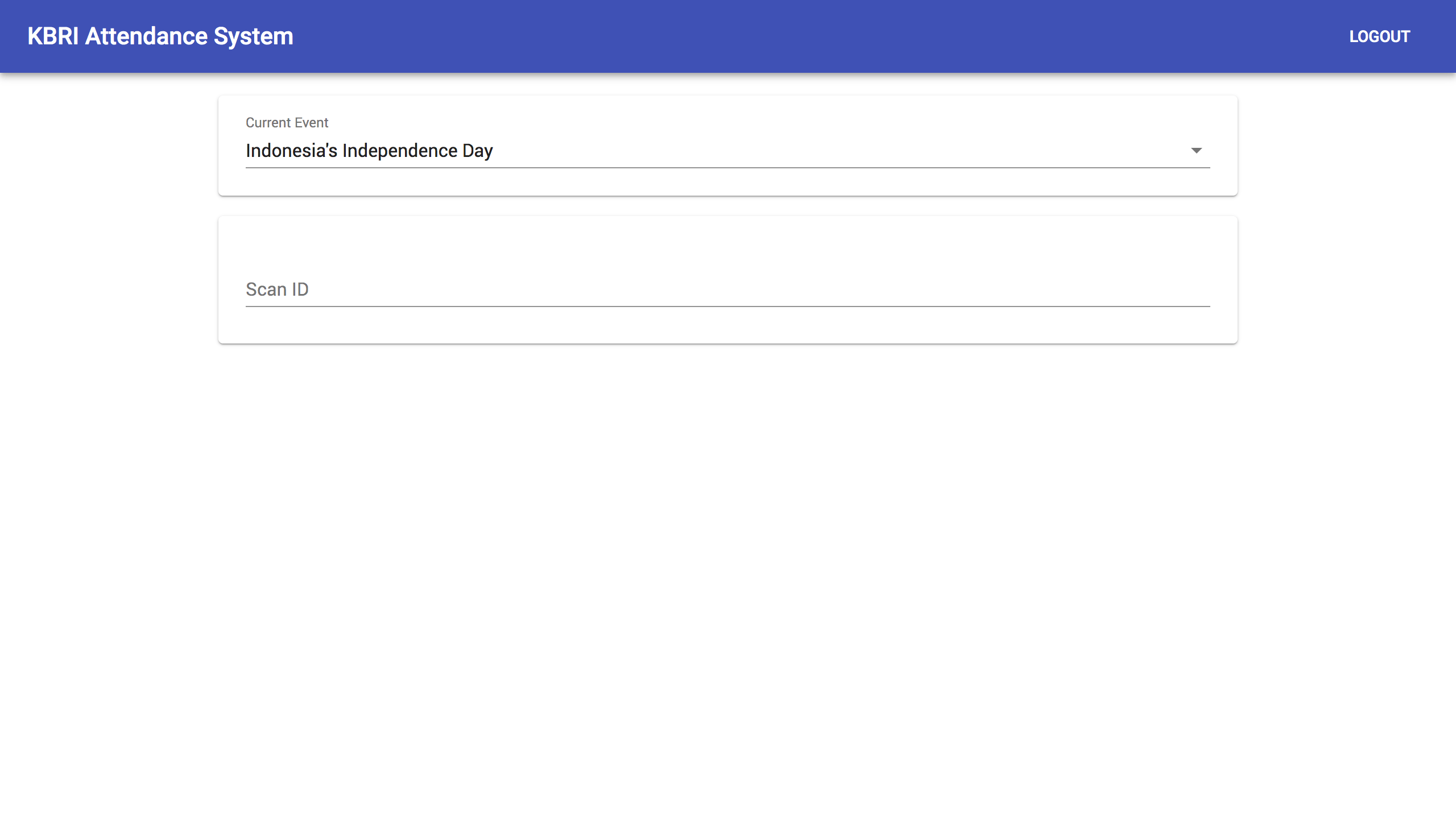This screenshot has width=1456, height=820.
Task: Click the KBRI text in the header
Action: 53,36
